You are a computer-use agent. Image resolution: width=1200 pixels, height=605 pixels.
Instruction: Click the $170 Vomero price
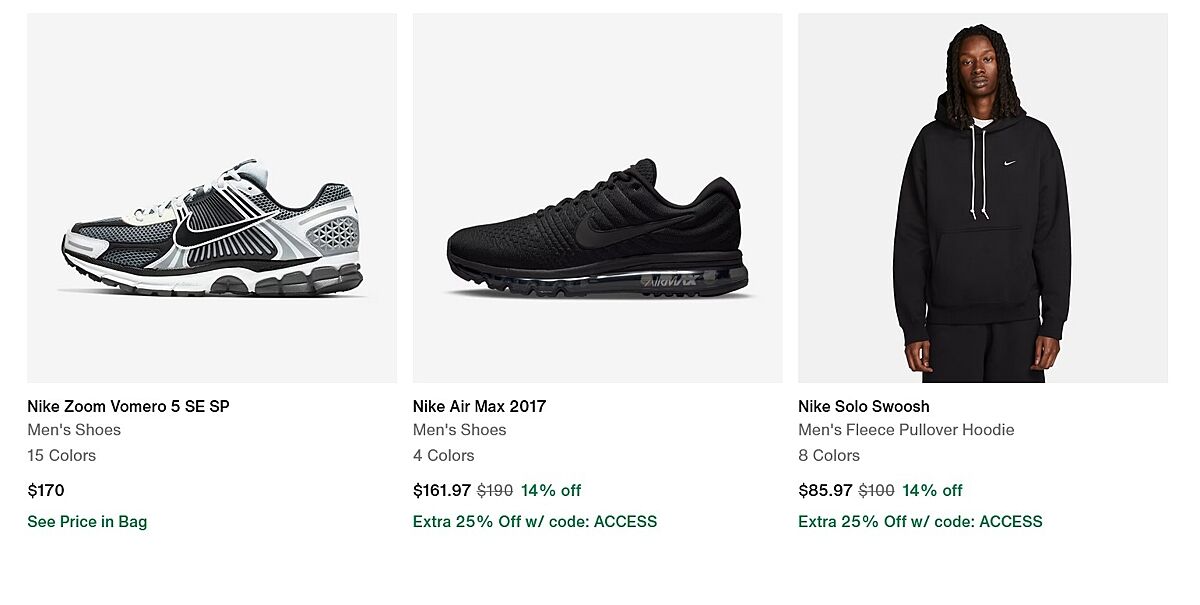pos(46,490)
